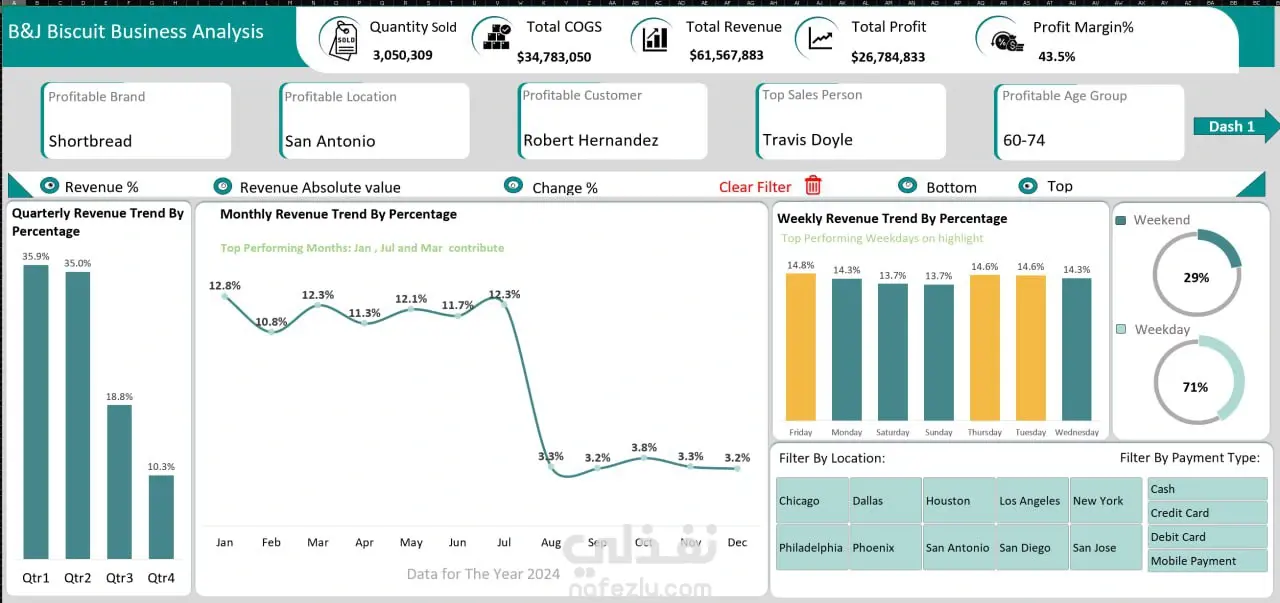1280x603 pixels.
Task: Click the B&J Biscuit Business Analysis title
Action: tap(136, 31)
